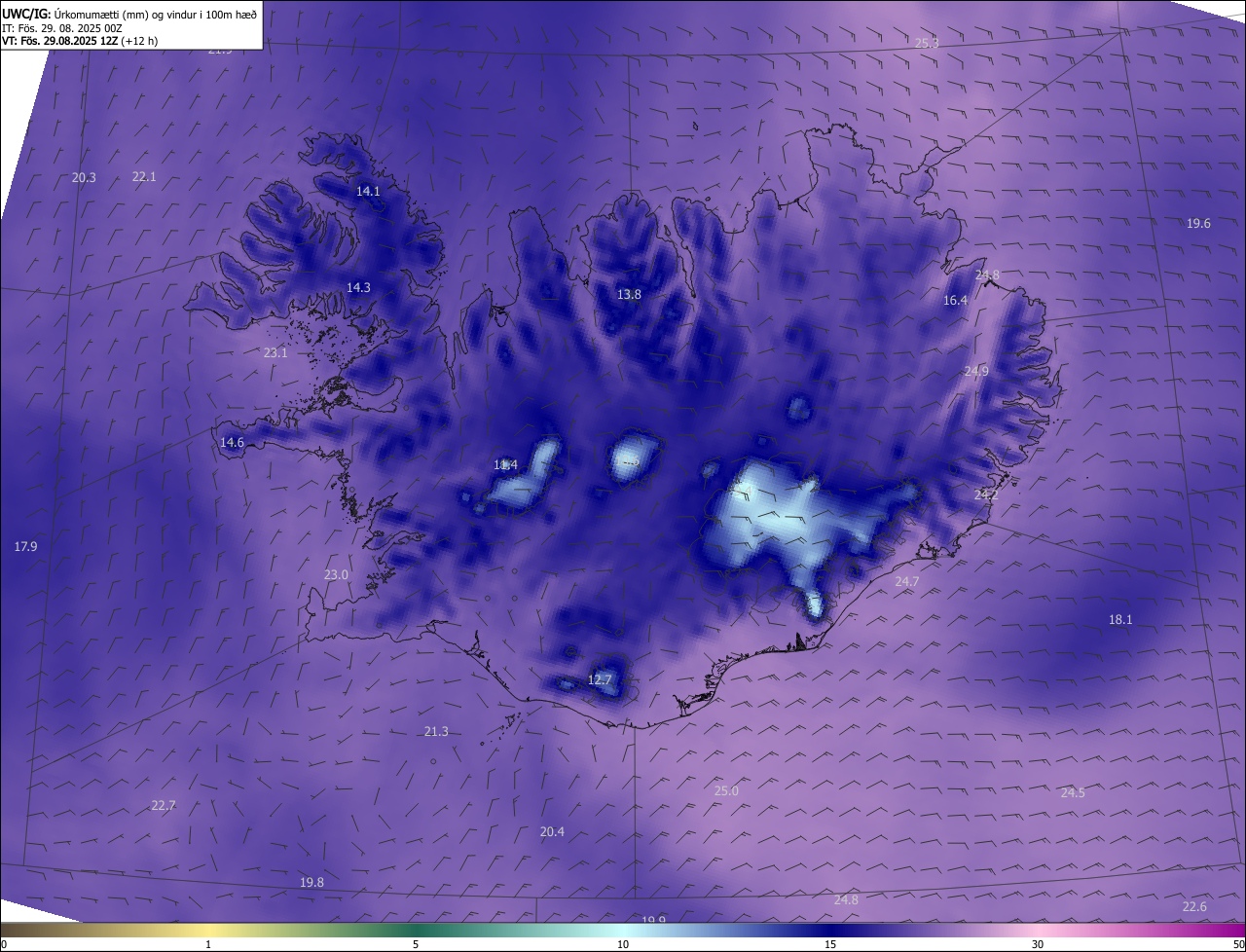Select the 20.3 value label
This screenshot has height=952, width=1246.
pos(84,178)
